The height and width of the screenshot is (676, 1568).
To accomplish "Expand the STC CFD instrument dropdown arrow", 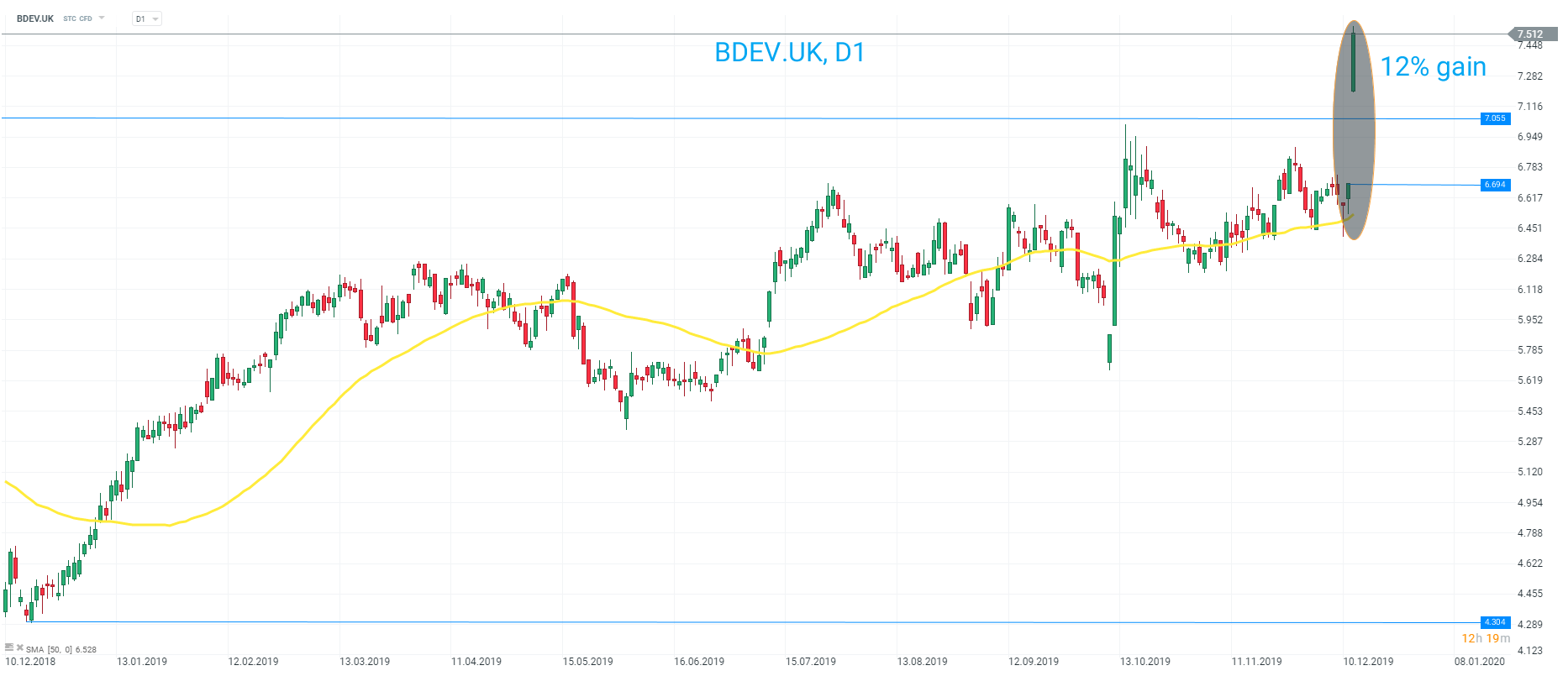I will [x=102, y=18].
